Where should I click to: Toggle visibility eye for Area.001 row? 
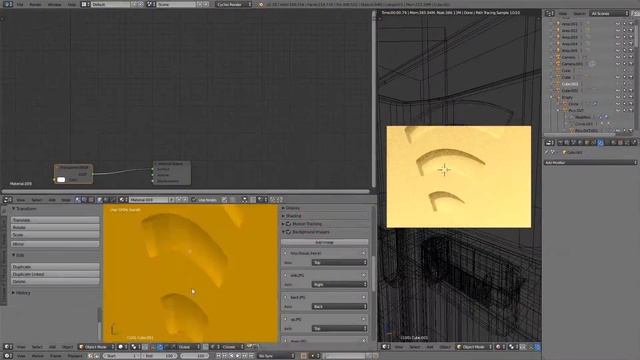tap(618, 24)
